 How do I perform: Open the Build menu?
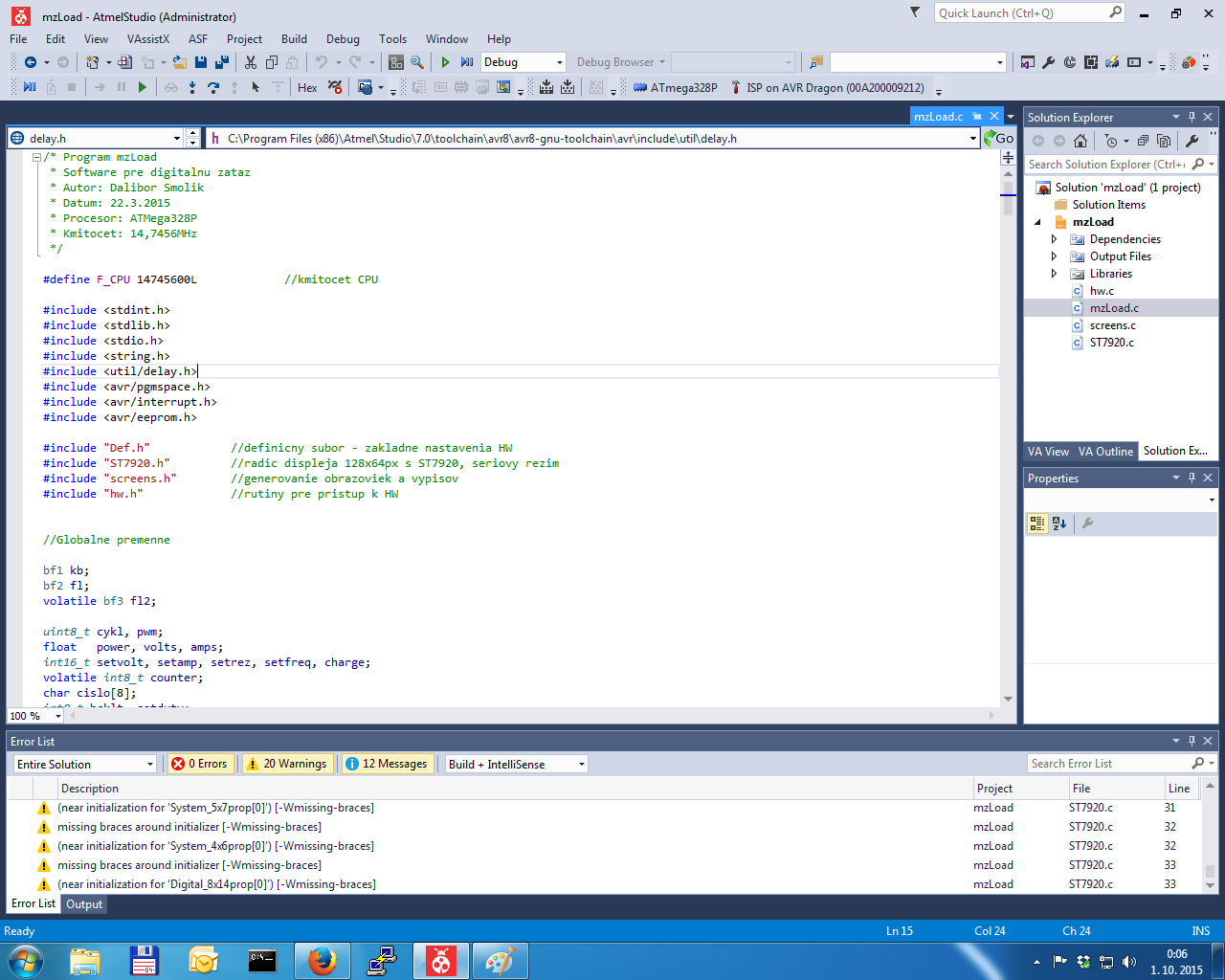[294, 39]
